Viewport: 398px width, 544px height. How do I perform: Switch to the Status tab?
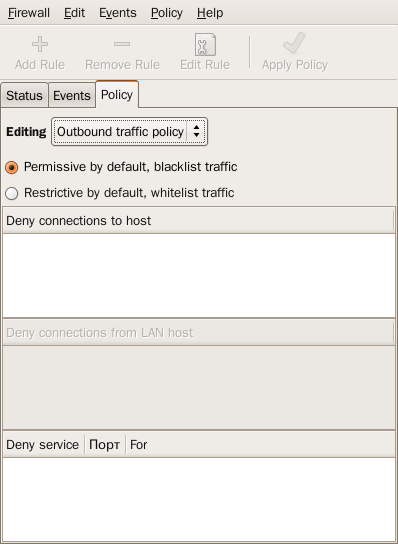(24, 95)
